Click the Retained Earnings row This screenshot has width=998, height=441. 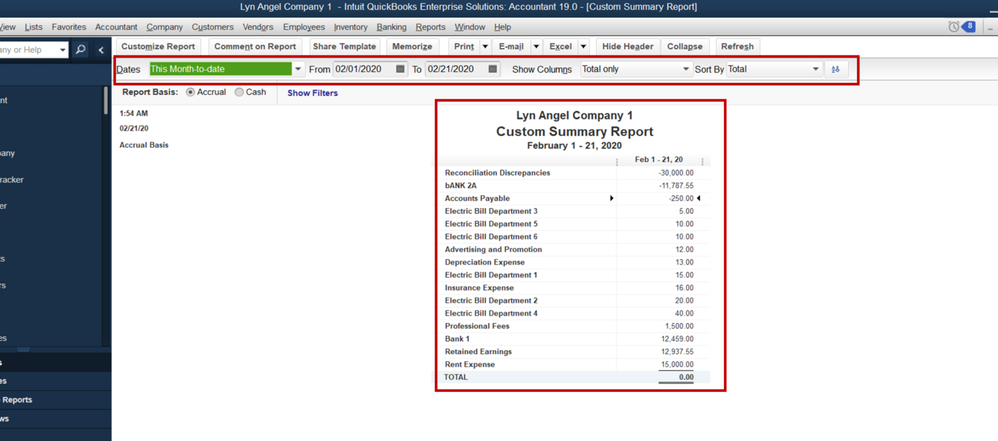point(575,351)
